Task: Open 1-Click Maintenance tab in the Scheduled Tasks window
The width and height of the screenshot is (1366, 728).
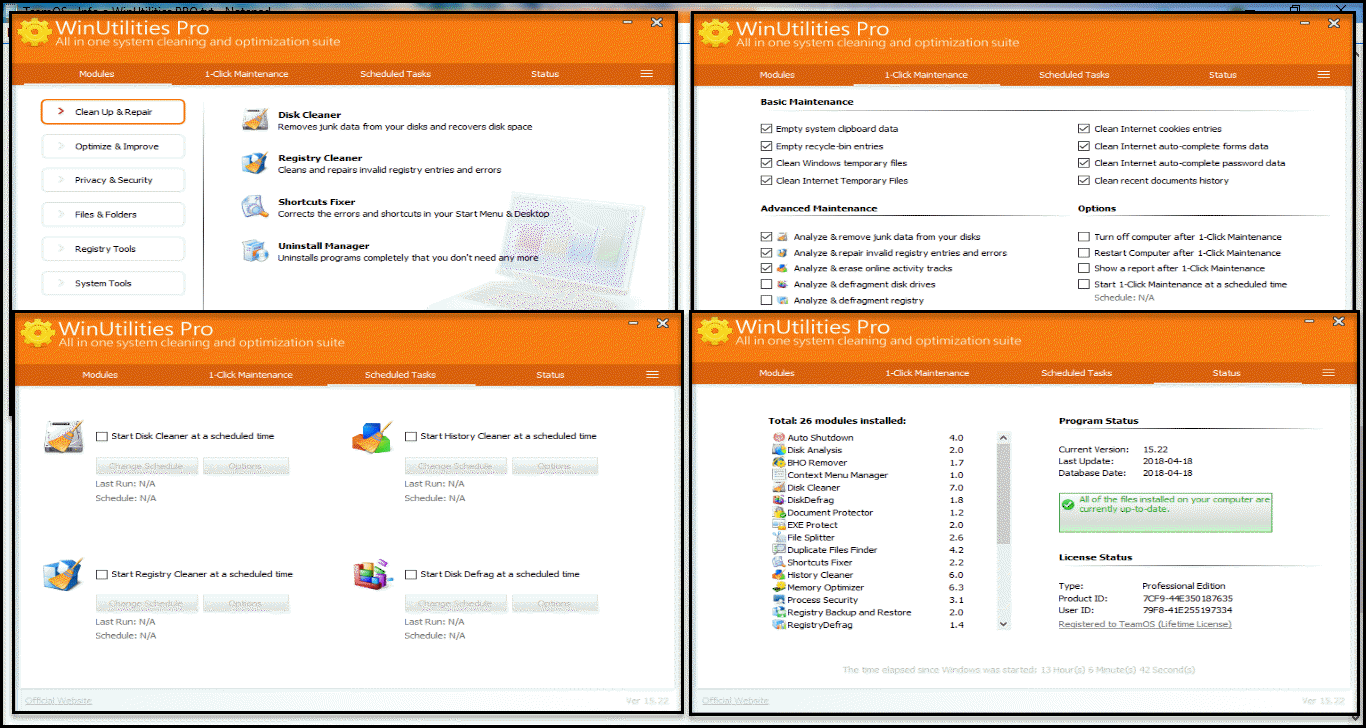Action: (250, 375)
